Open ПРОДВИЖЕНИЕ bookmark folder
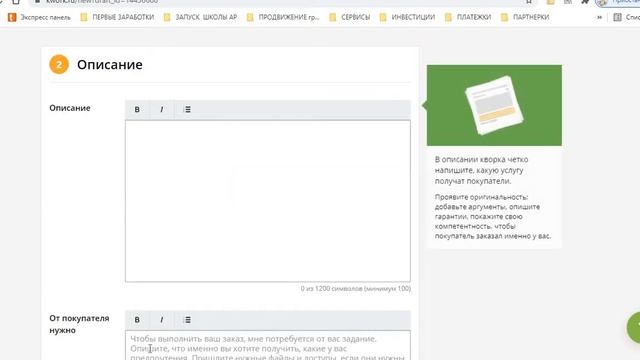640x360 pixels. pos(283,17)
